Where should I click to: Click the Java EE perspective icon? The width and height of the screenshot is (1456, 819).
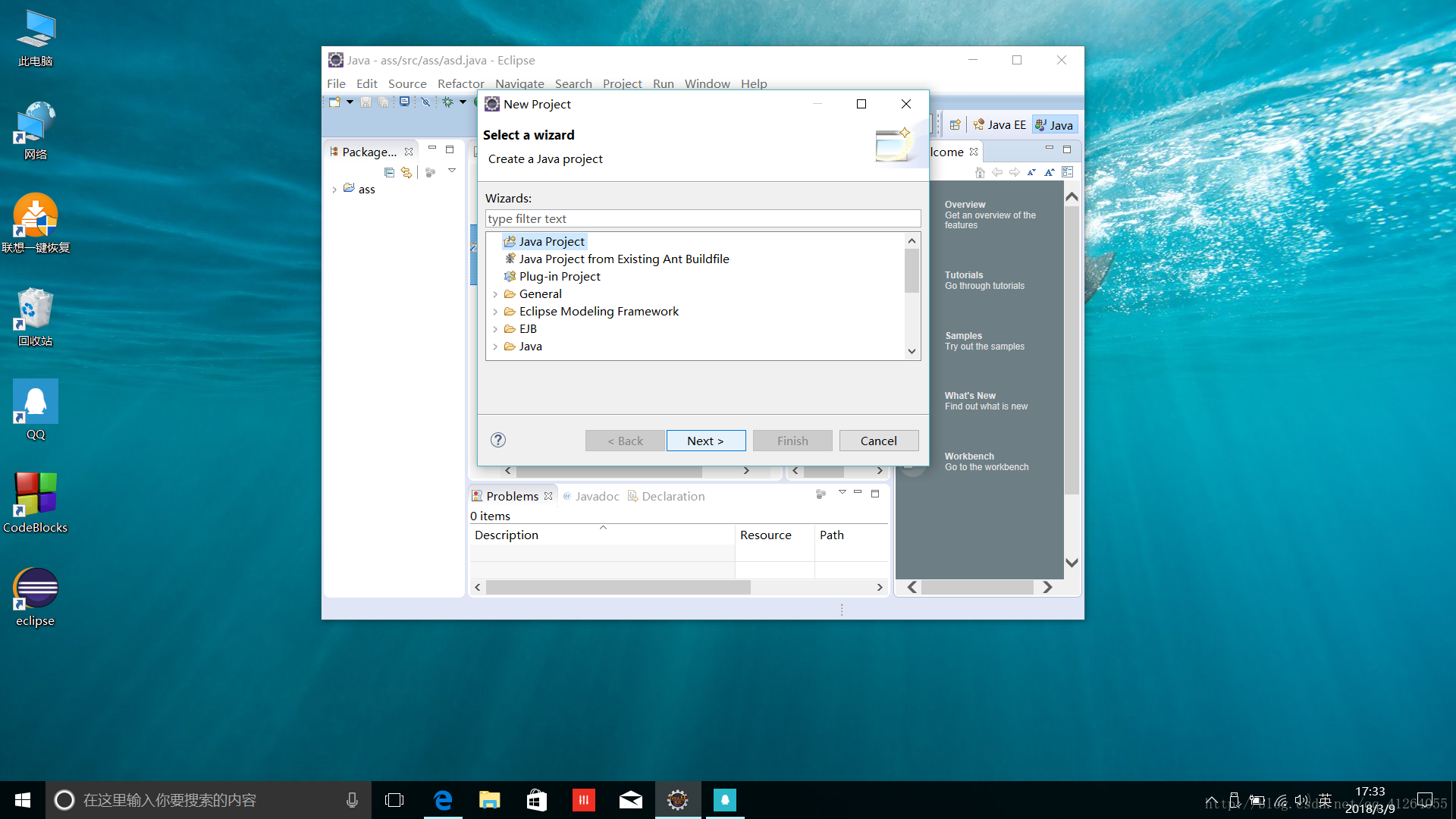point(1000,124)
